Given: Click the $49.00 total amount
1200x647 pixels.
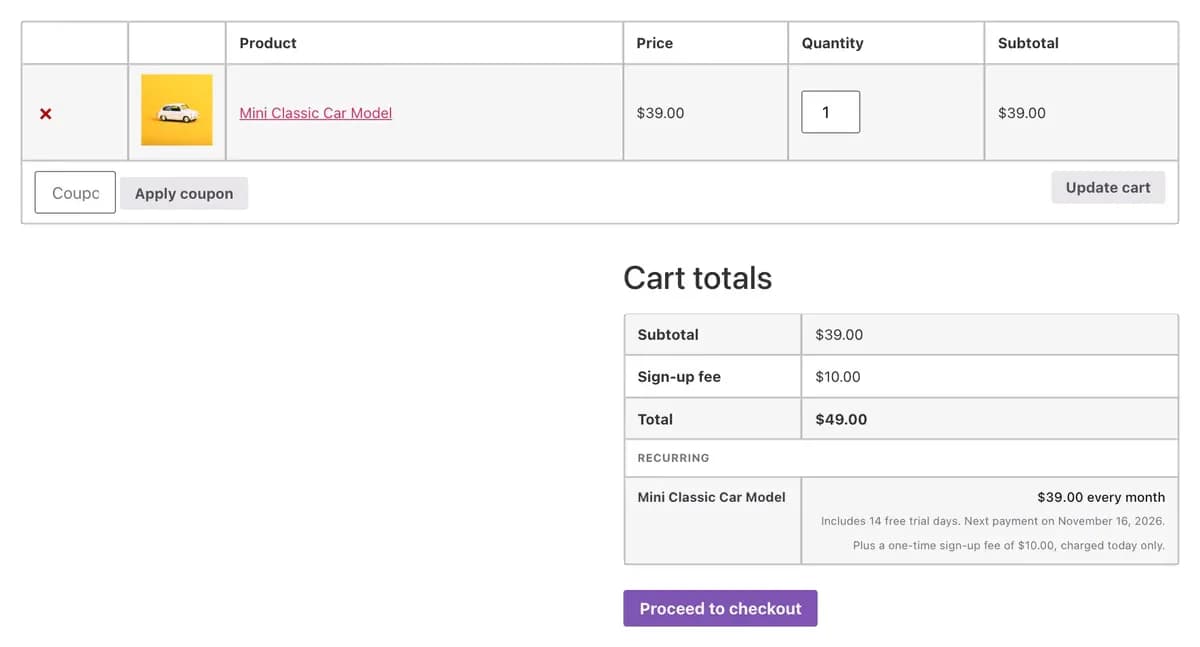Looking at the screenshot, I should [x=841, y=419].
